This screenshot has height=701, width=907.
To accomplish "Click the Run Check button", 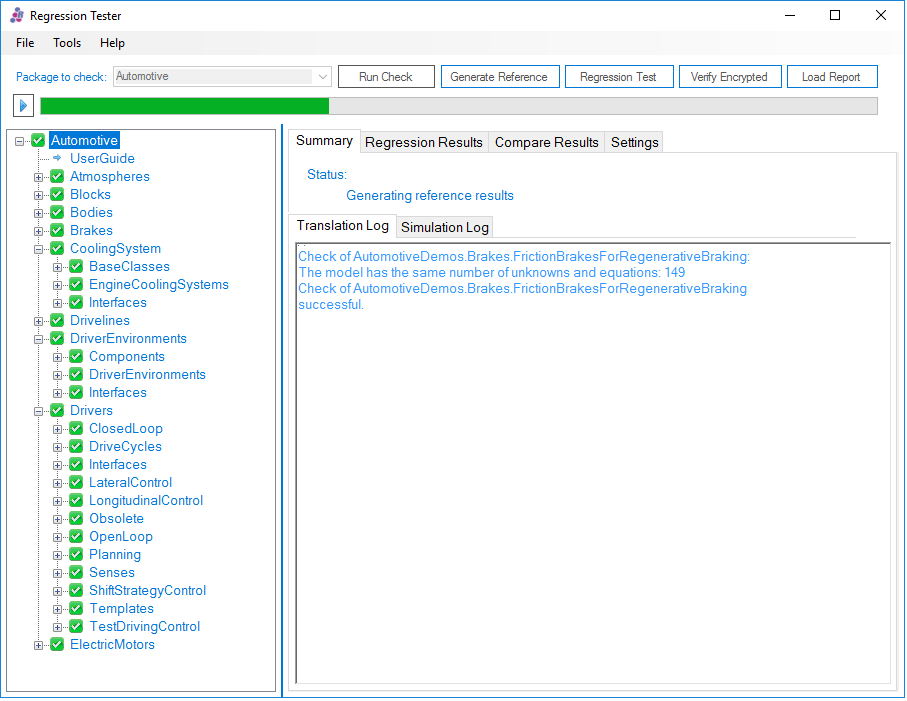I will (x=386, y=76).
